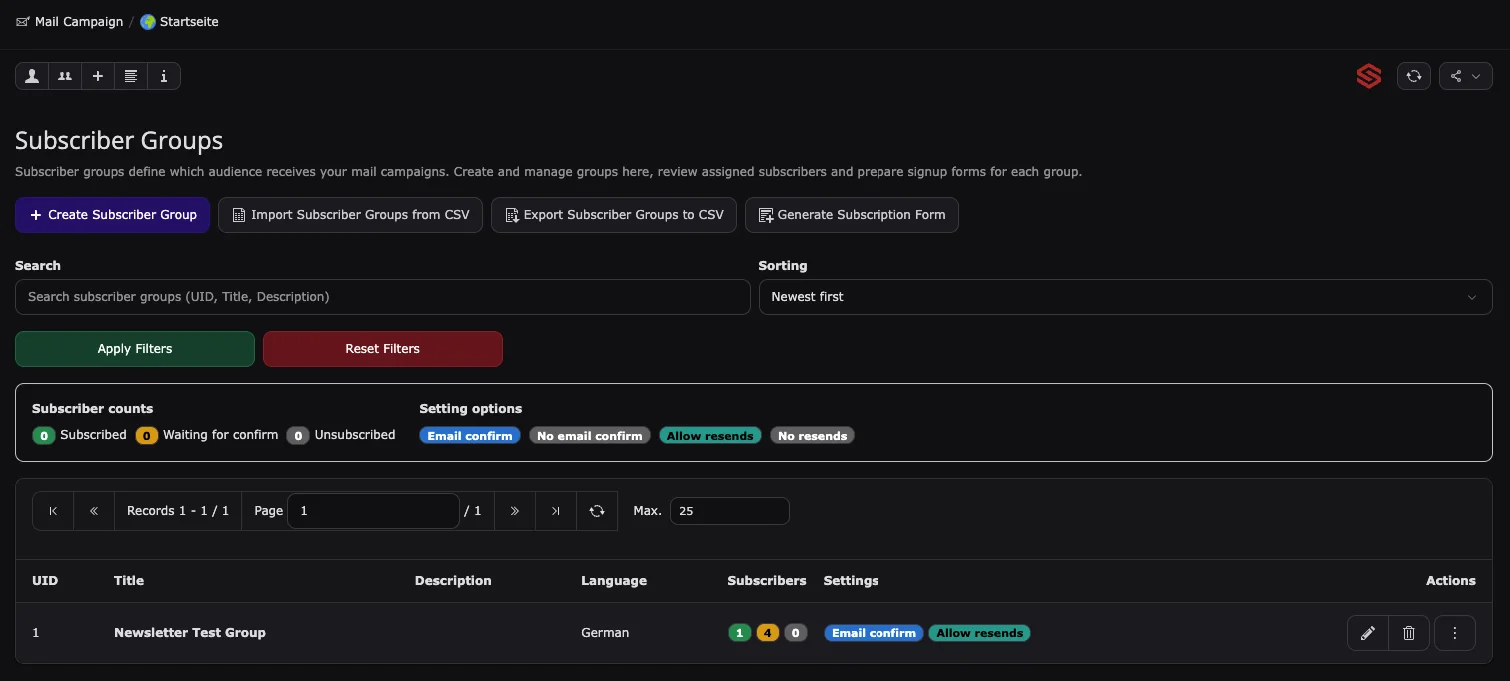Edit Newsletter Test Group with pencil icon
Image resolution: width=1510 pixels, height=681 pixels.
[1368, 633]
